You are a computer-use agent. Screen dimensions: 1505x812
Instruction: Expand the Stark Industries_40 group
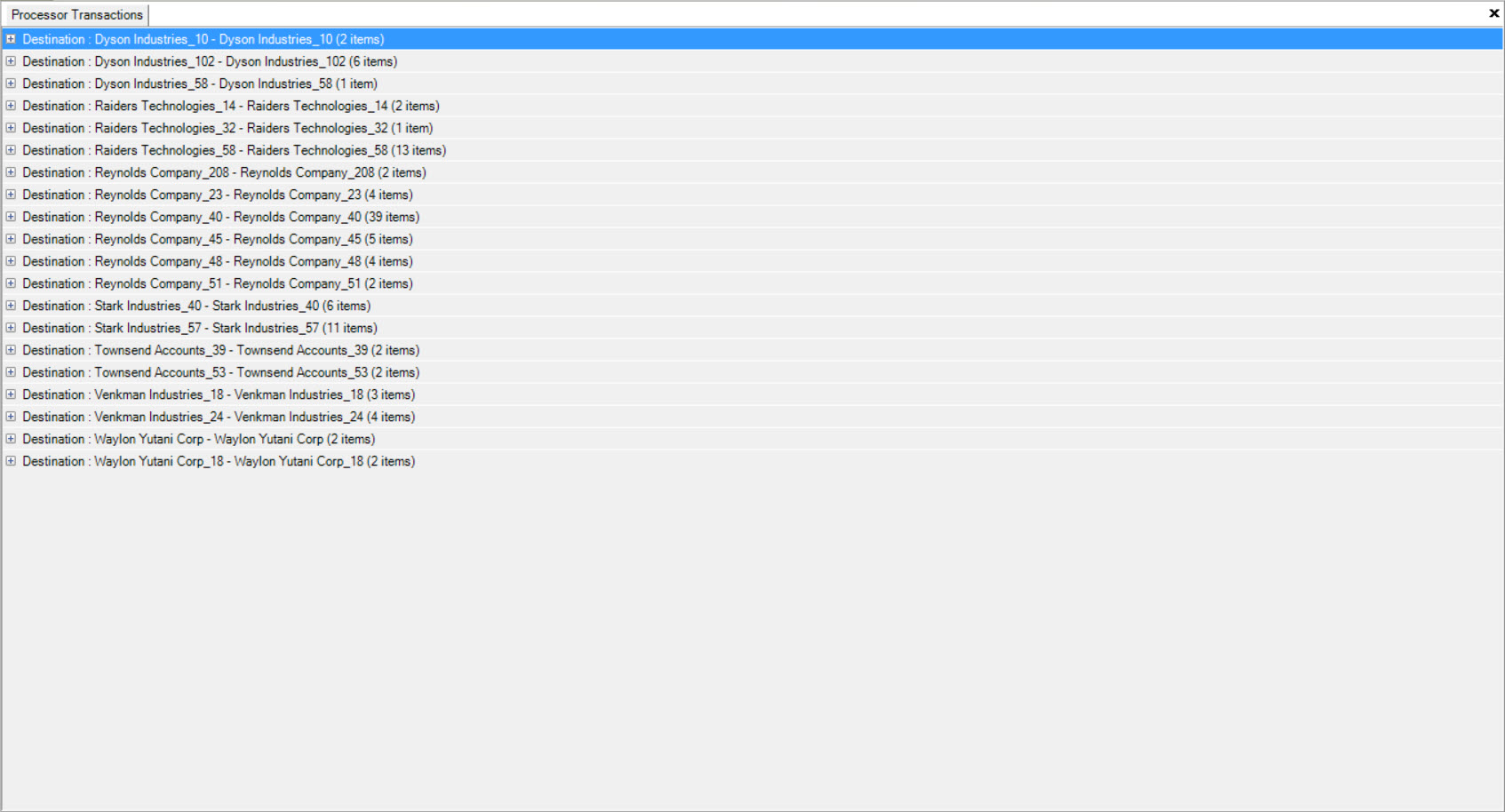tap(11, 306)
